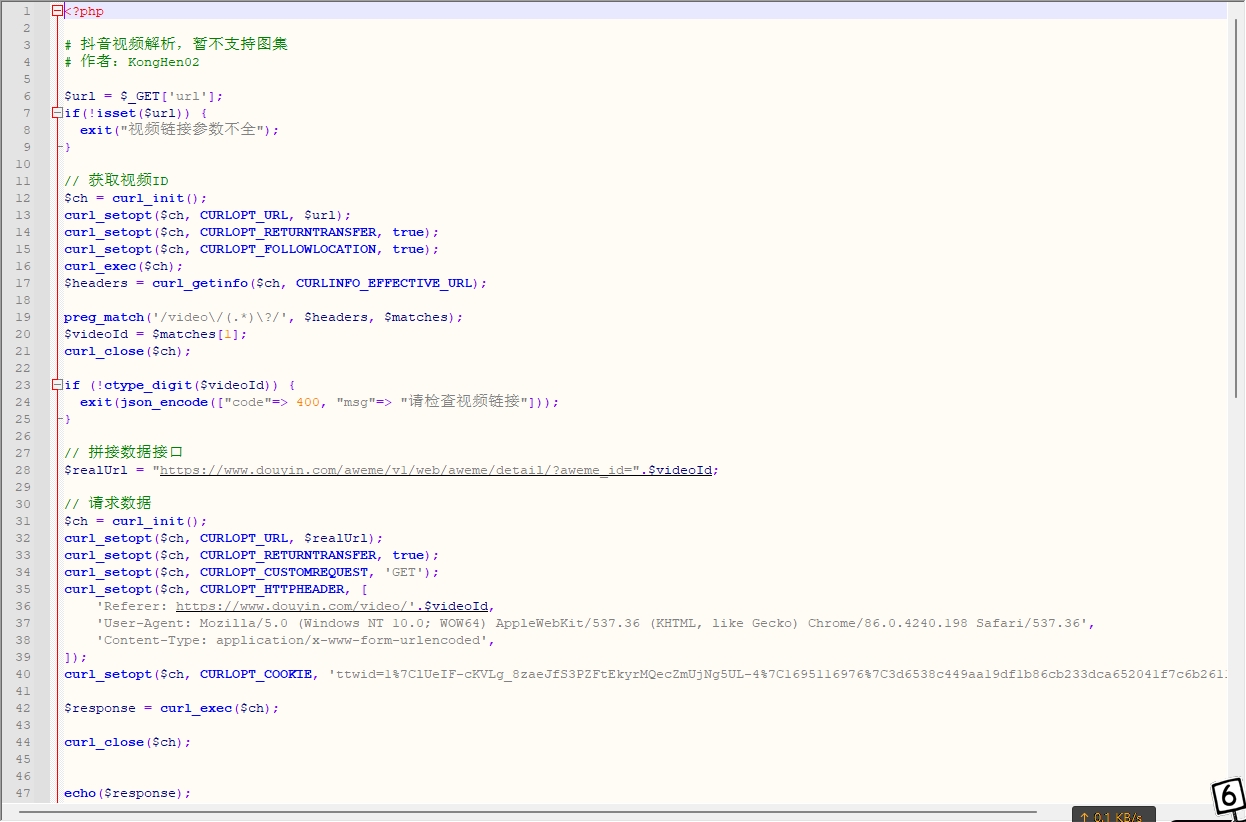The width and height of the screenshot is (1246, 822).
Task: Click the author comment 'KongHen02'
Action: [164, 62]
